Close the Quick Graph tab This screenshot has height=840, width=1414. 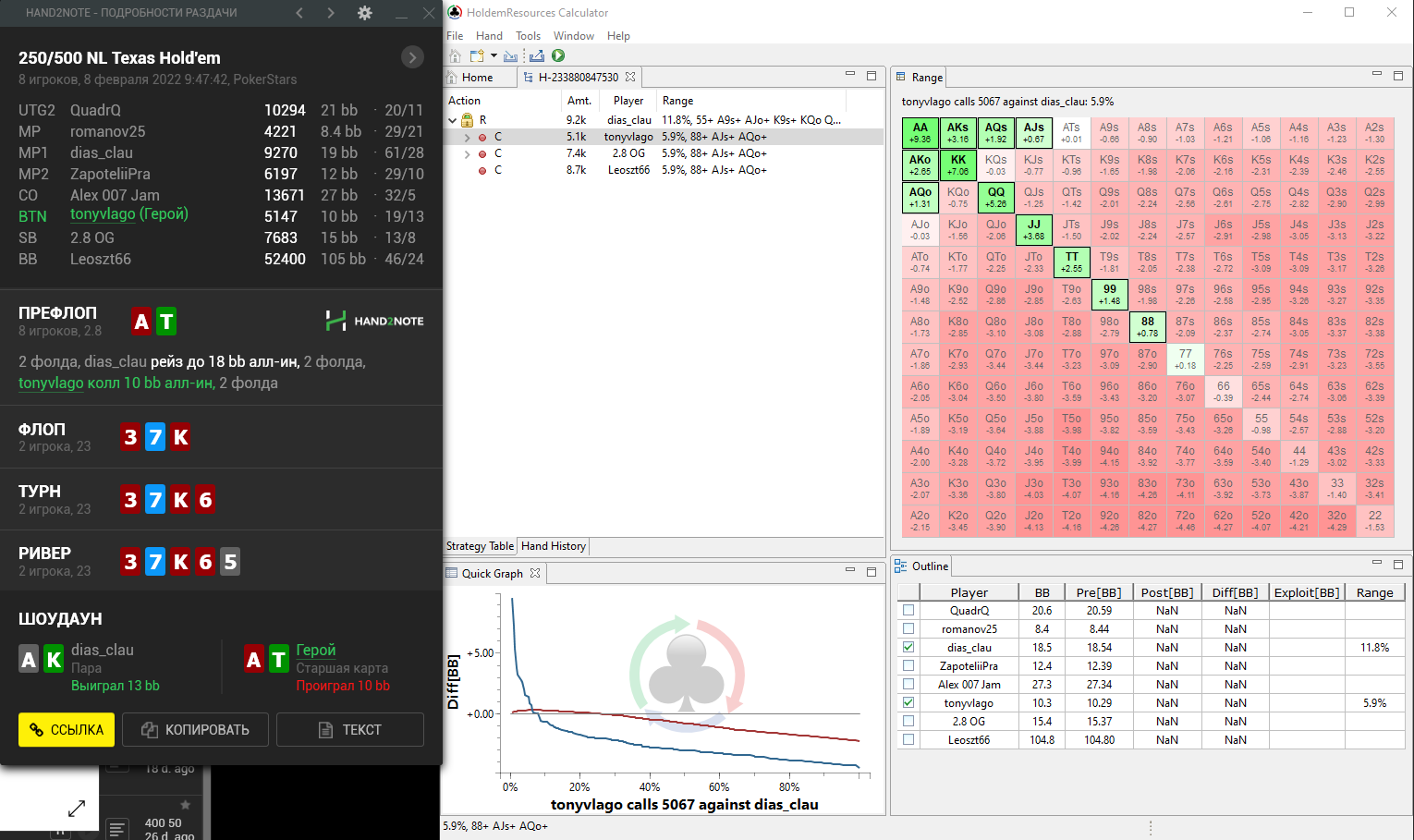[x=535, y=573]
